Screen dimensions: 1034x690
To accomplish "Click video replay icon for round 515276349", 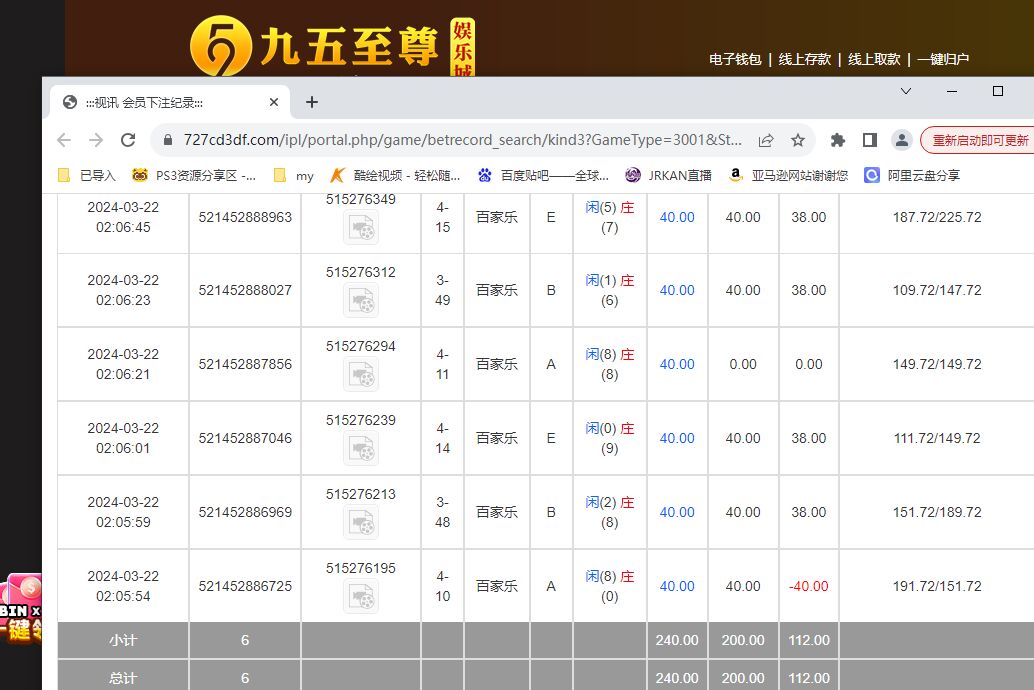I will pyautogui.click(x=360, y=228).
